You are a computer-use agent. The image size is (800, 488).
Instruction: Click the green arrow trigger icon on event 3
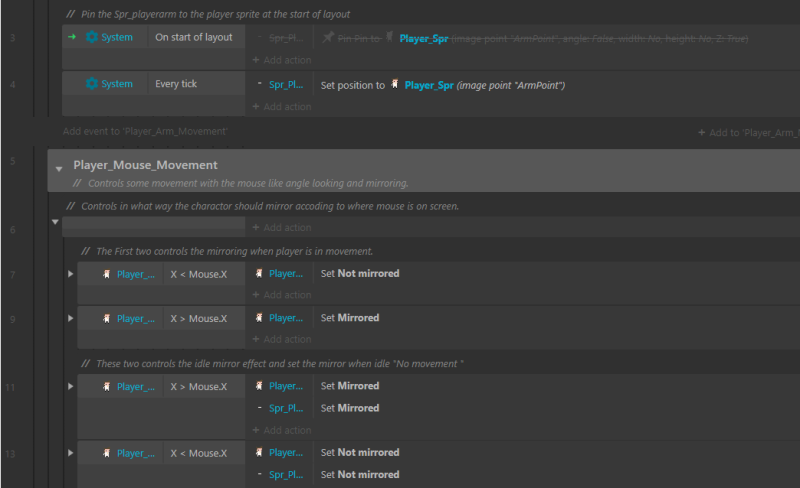coord(71,38)
